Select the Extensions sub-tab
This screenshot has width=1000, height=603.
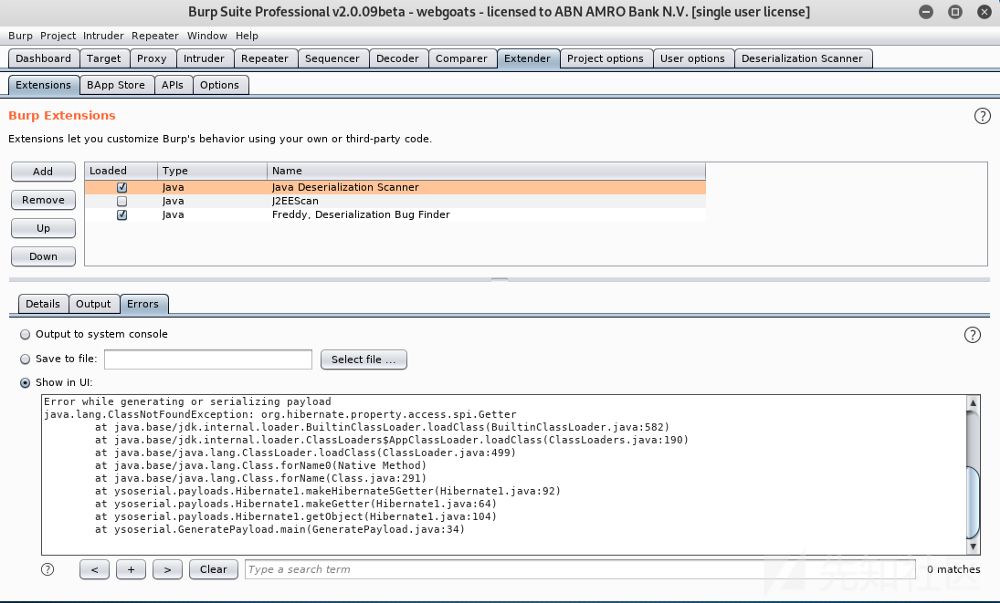[x=43, y=85]
